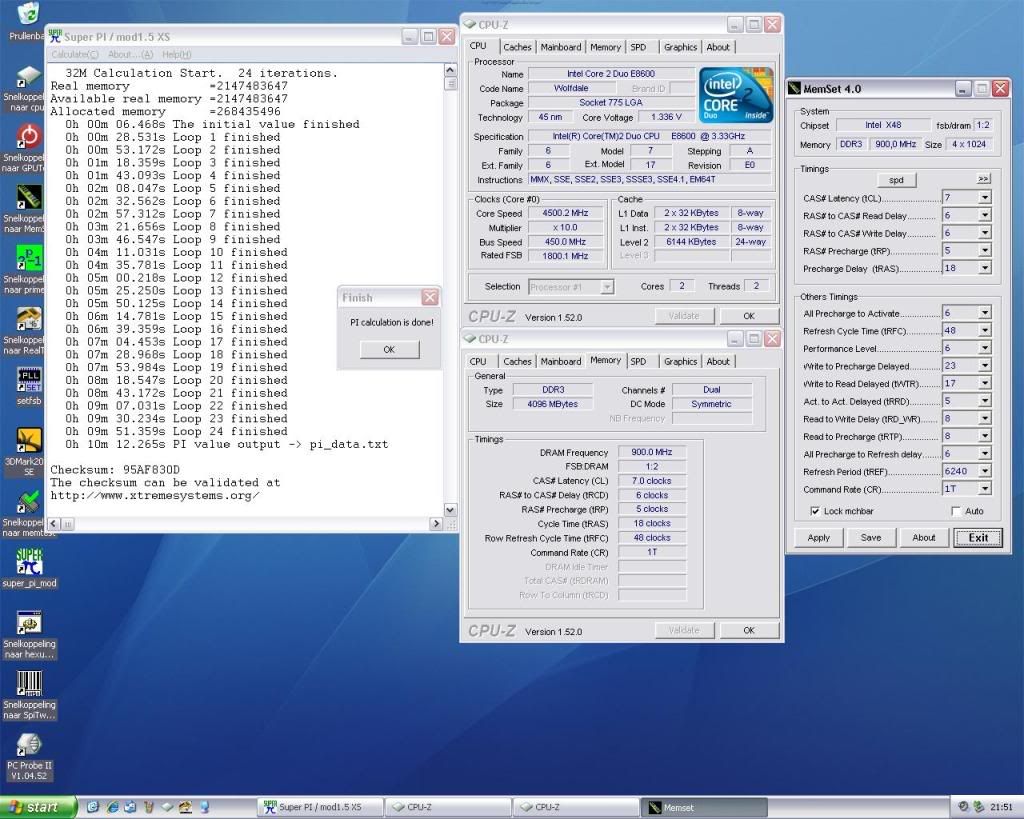The width and height of the screenshot is (1024, 819).
Task: Open the Snelkoppeling naar SpiTw desktop shortcut
Action: pyautogui.click(x=29, y=683)
